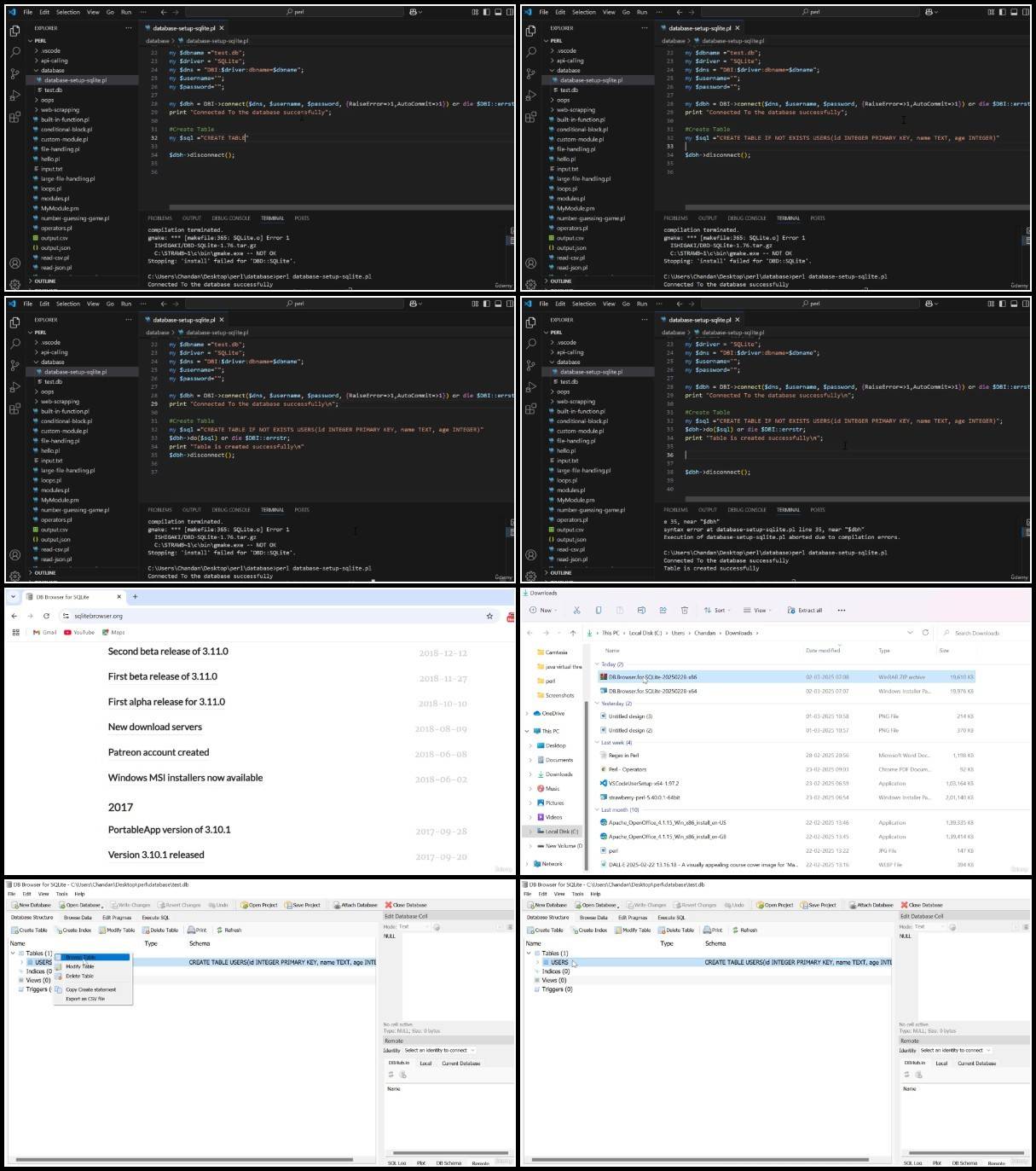Open DB Schema tab, DB Browser without context menu
The image size is (1036, 1171).
pos(964,1162)
